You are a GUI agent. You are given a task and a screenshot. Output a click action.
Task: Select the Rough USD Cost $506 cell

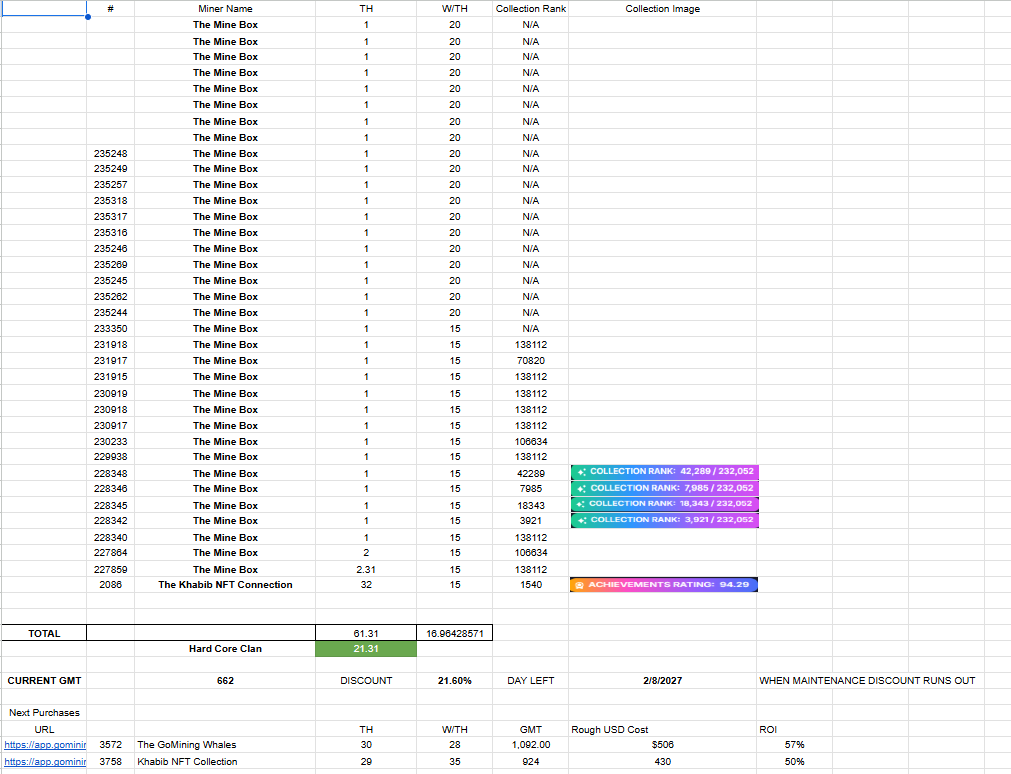[x=662, y=745]
